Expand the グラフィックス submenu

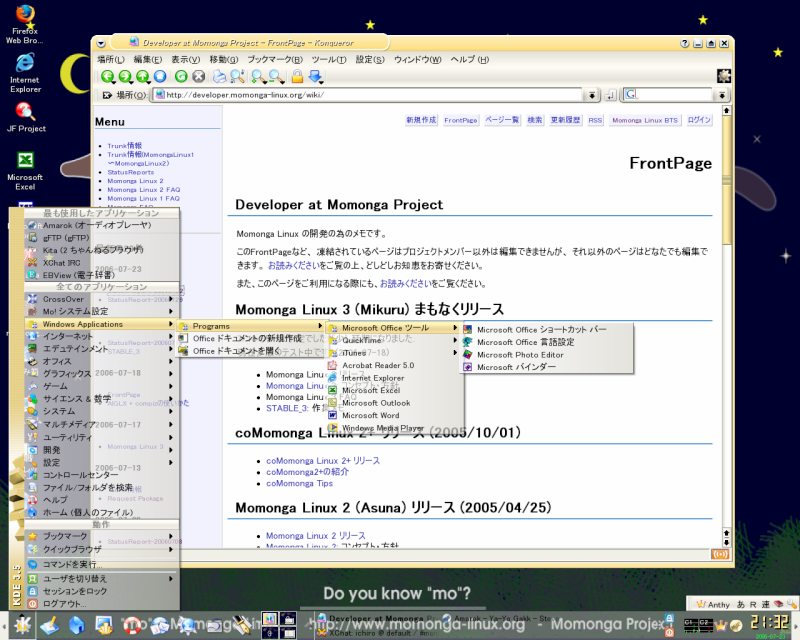[102, 374]
